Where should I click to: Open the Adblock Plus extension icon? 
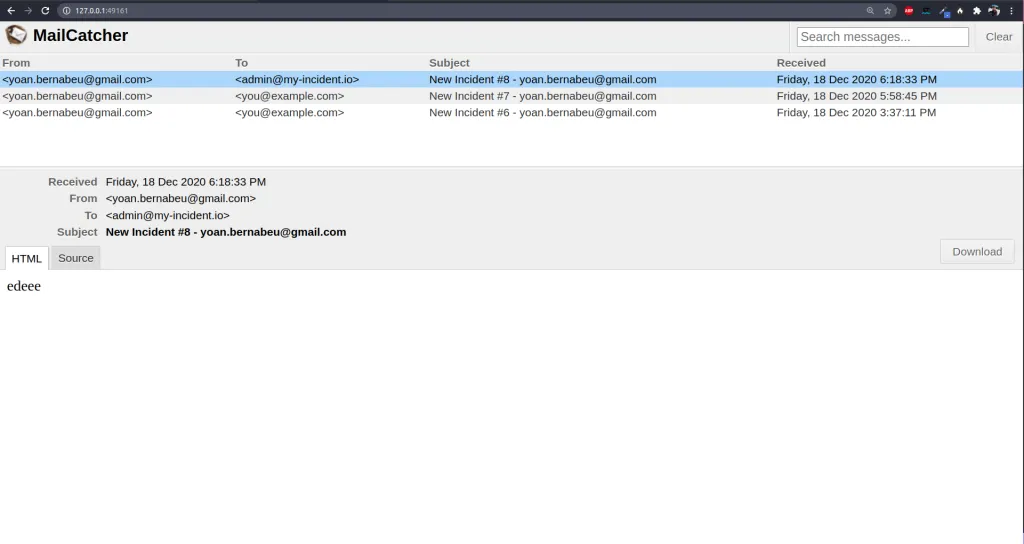tap(909, 10)
